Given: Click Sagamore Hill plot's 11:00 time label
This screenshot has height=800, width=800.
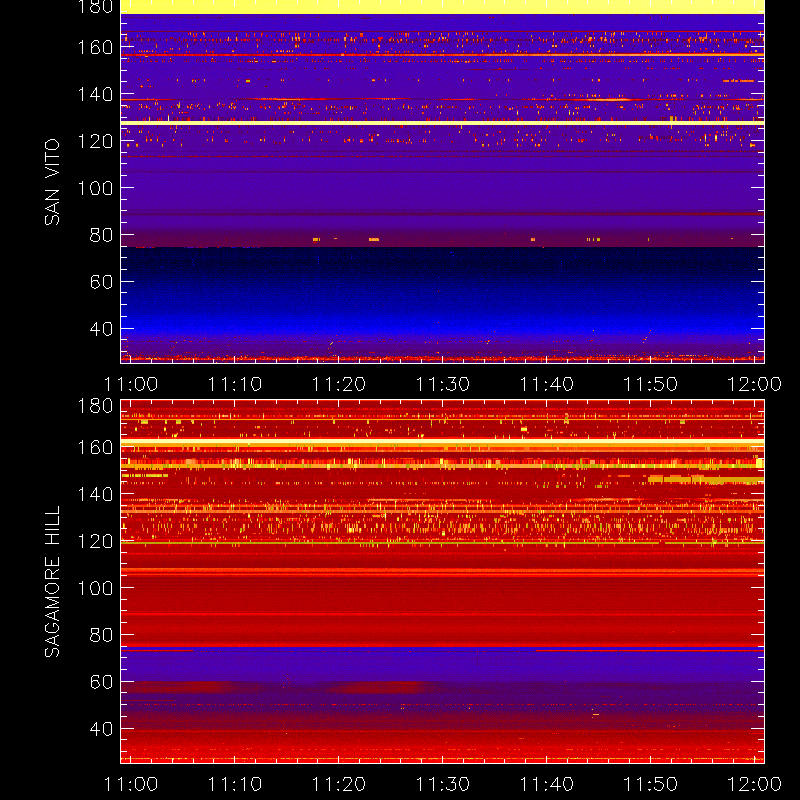Looking at the screenshot, I should point(131,784).
